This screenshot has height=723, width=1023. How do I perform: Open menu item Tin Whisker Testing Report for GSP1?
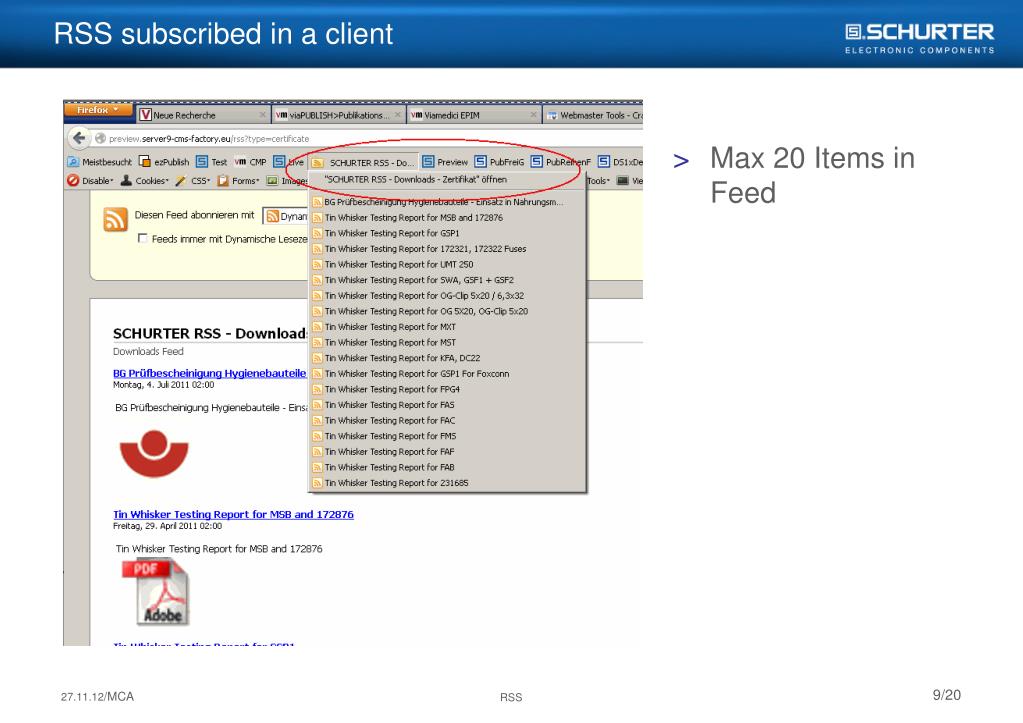tap(448, 234)
